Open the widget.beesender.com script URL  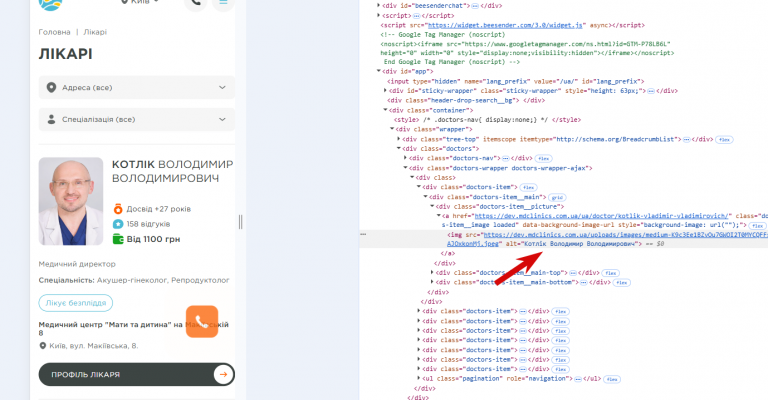(505, 25)
